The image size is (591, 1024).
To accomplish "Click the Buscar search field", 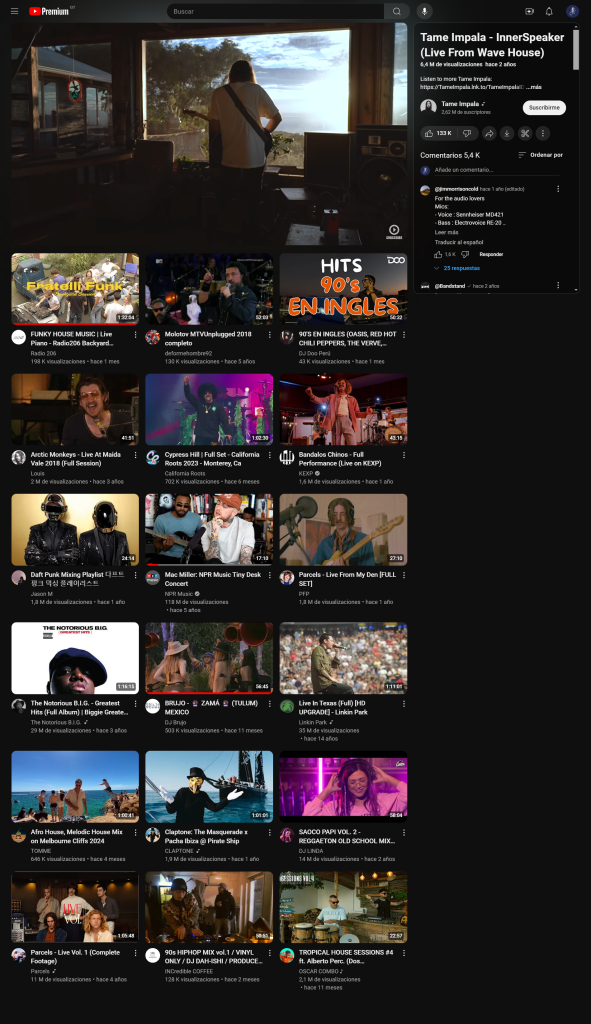I will [x=275, y=11].
